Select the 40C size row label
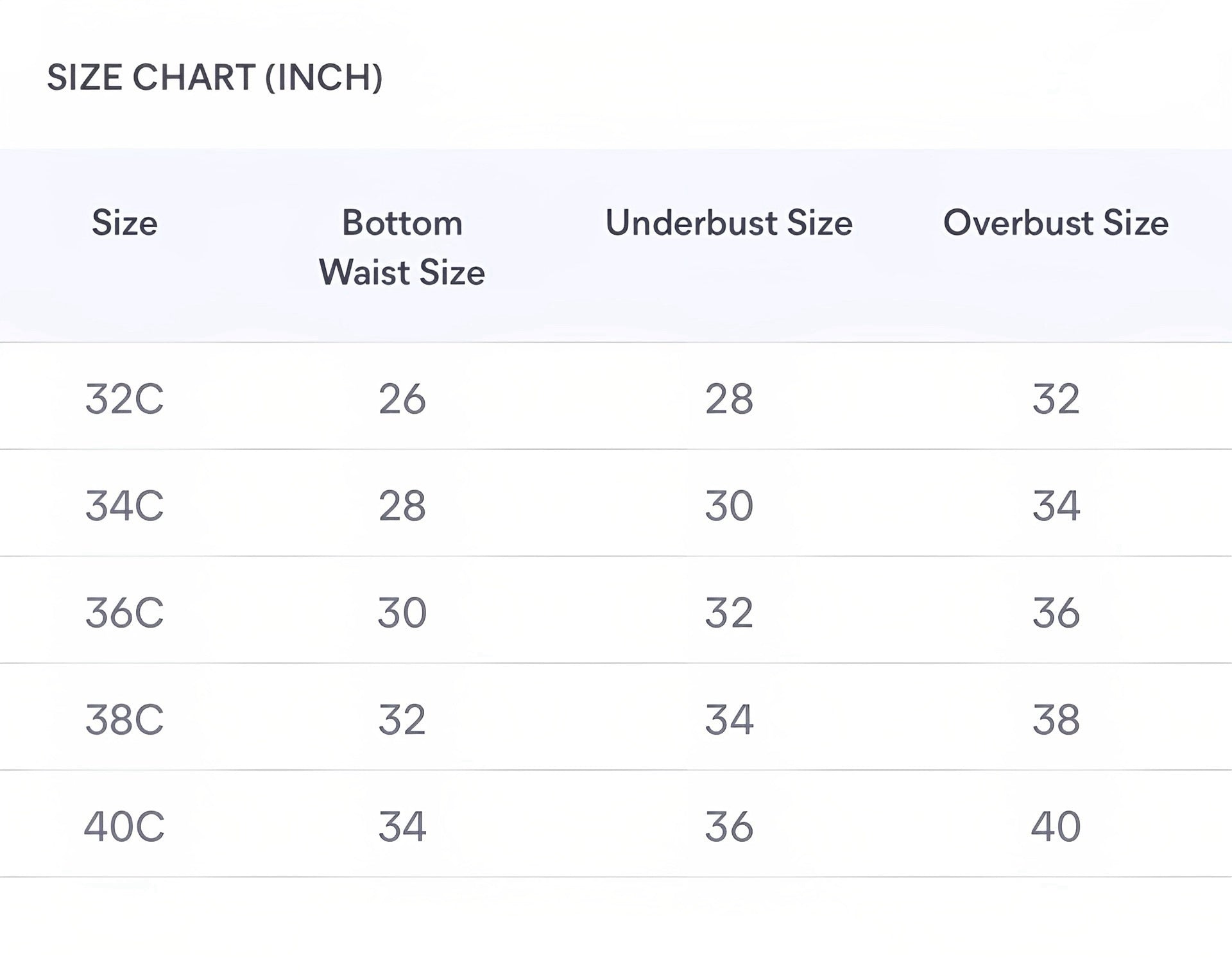The width and height of the screenshot is (1232, 976). click(124, 826)
